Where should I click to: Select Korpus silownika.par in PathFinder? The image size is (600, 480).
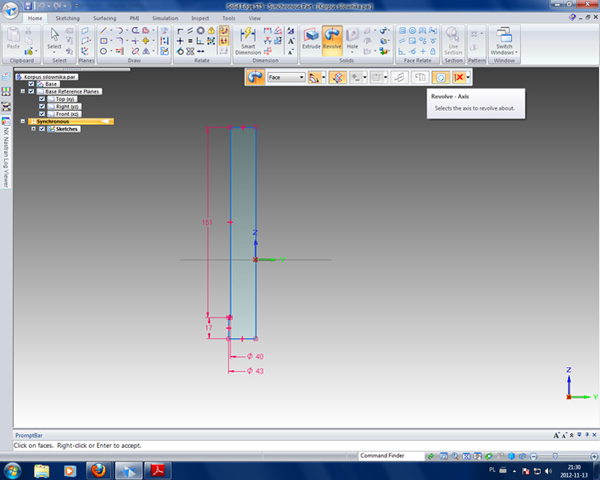(47, 77)
